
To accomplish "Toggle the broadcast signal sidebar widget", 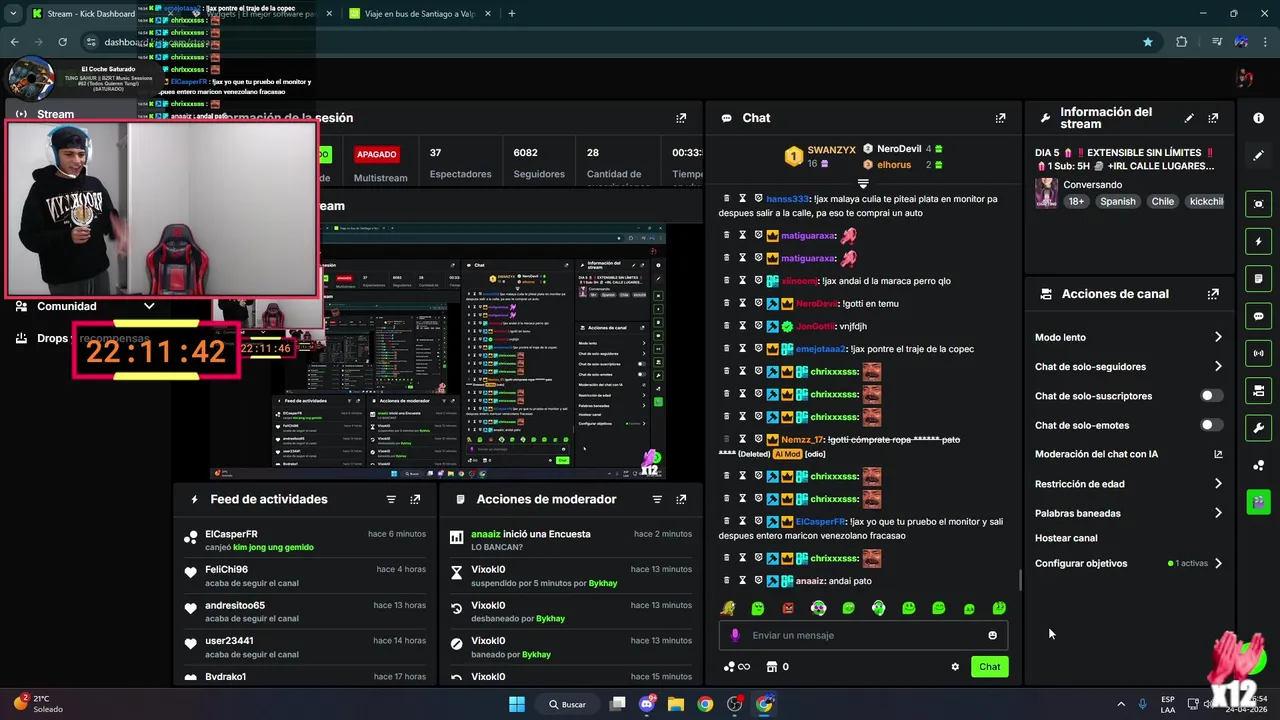I will click(x=1258, y=353).
